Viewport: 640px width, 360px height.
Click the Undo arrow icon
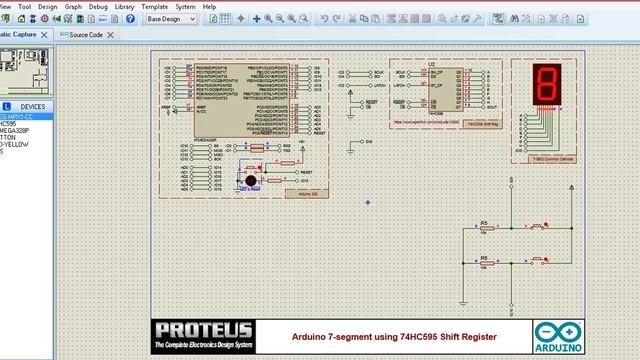[x=324, y=19]
